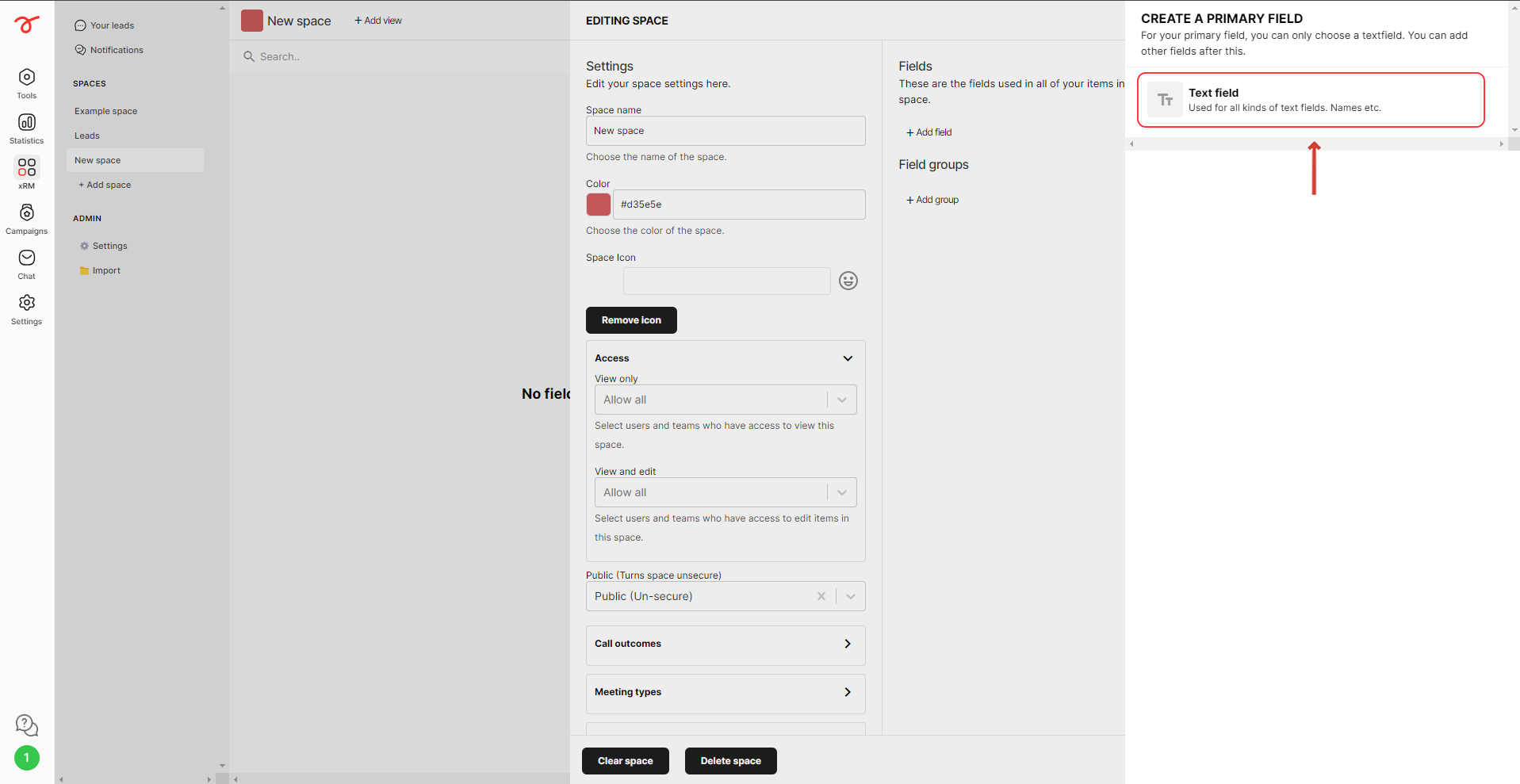Click sidebar scroll down arrow
The height and width of the screenshot is (784, 1520).
(x=222, y=766)
